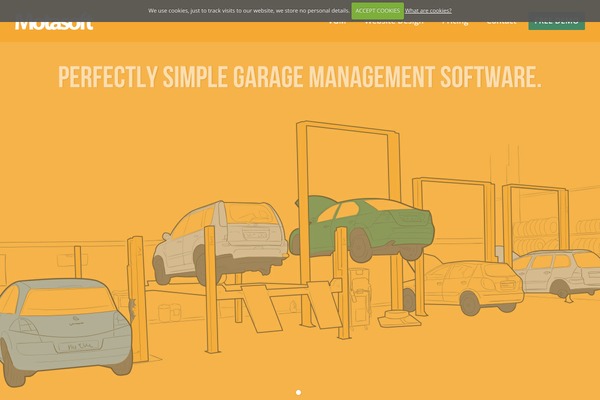600x400 pixels.
Task: Go to the Pricing page
Action: click(x=455, y=23)
